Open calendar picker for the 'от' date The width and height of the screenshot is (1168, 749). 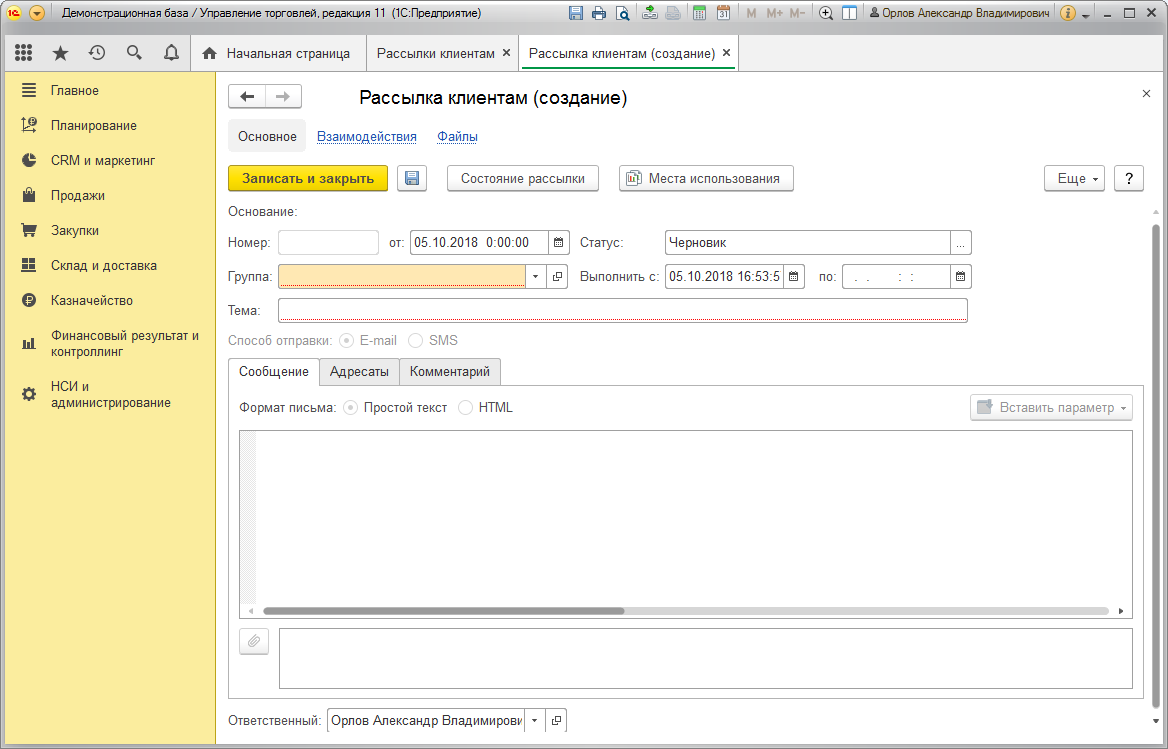(x=559, y=243)
